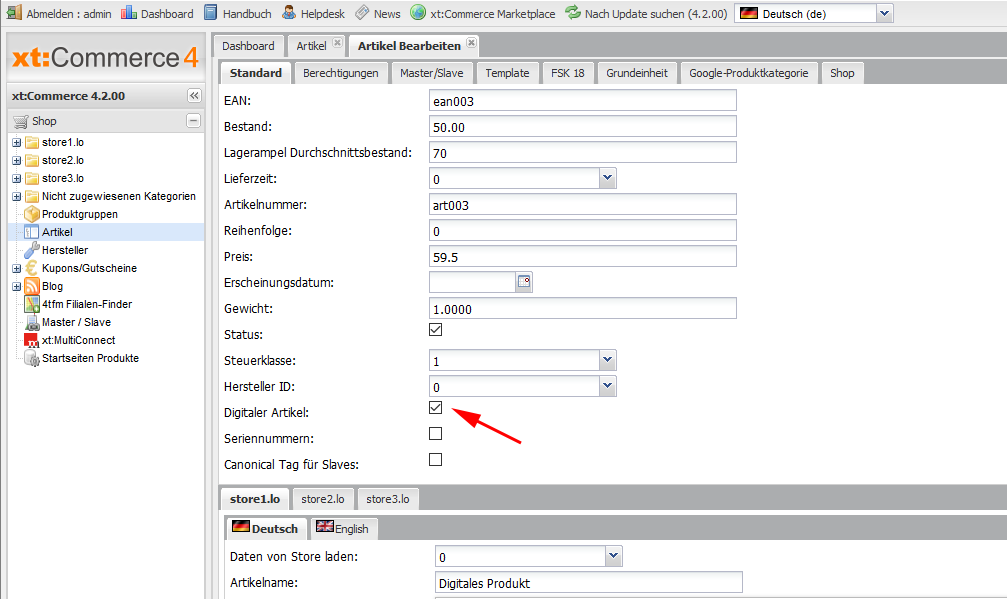Click into the Artikelnummer input field
The height and width of the screenshot is (599, 1007).
coord(582,205)
